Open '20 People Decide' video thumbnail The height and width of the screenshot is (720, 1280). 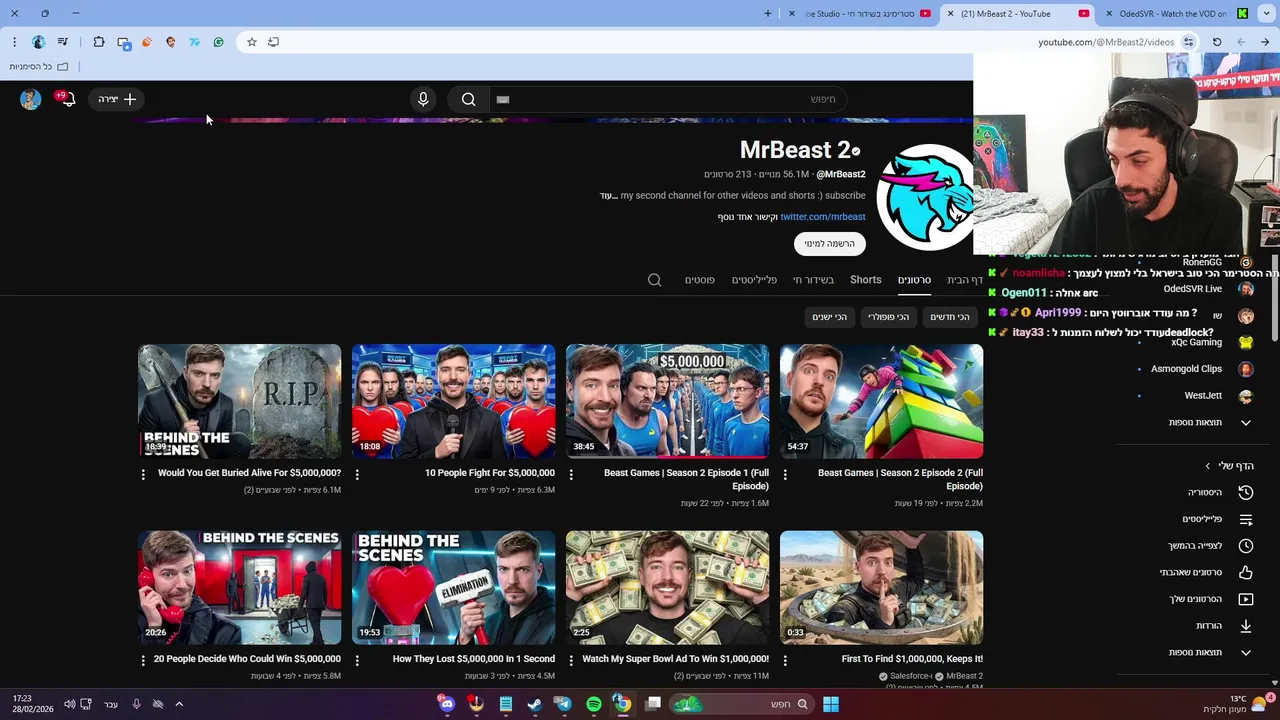pyautogui.click(x=239, y=587)
